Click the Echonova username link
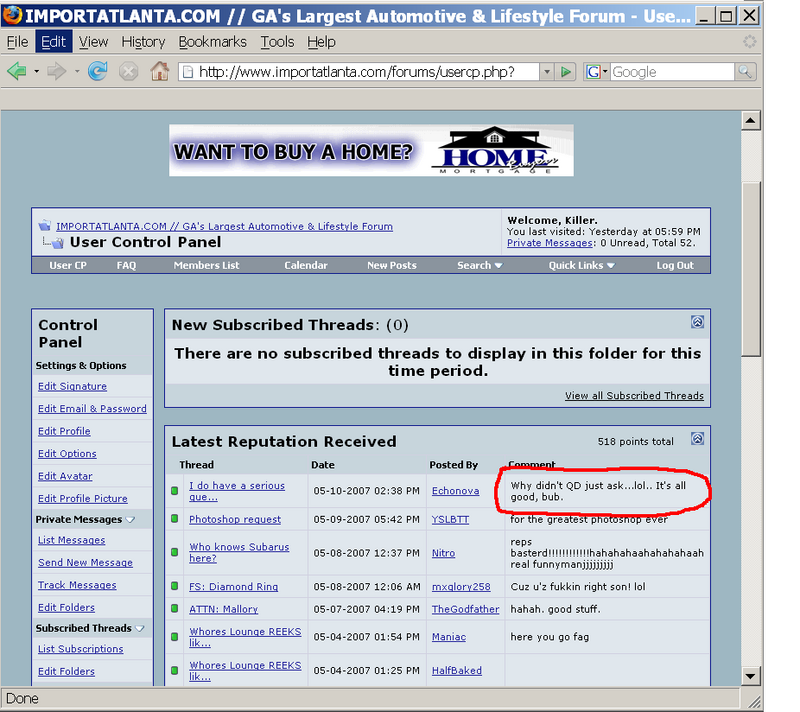 [455, 491]
